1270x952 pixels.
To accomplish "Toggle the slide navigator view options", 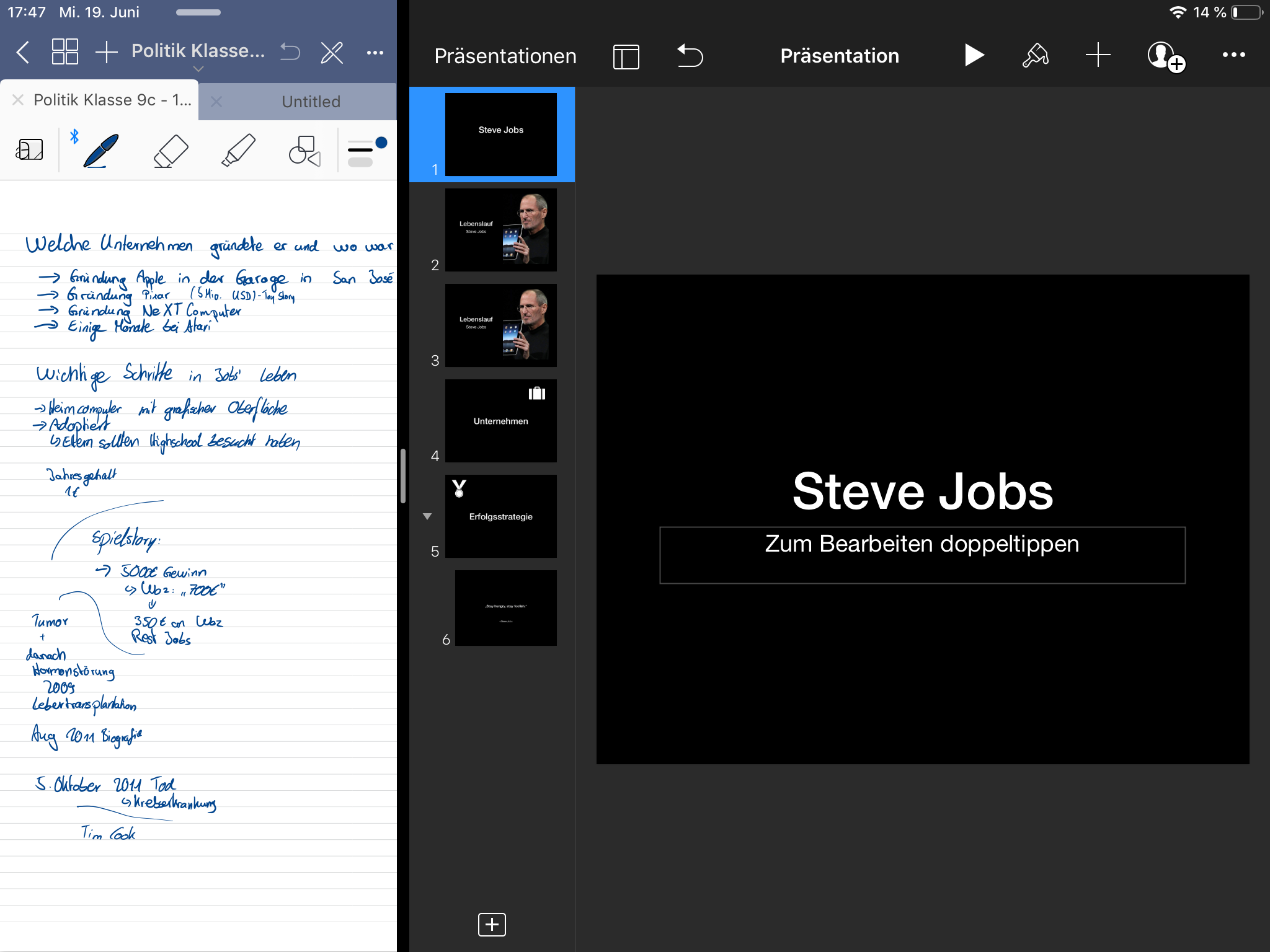I will pyautogui.click(x=626, y=56).
